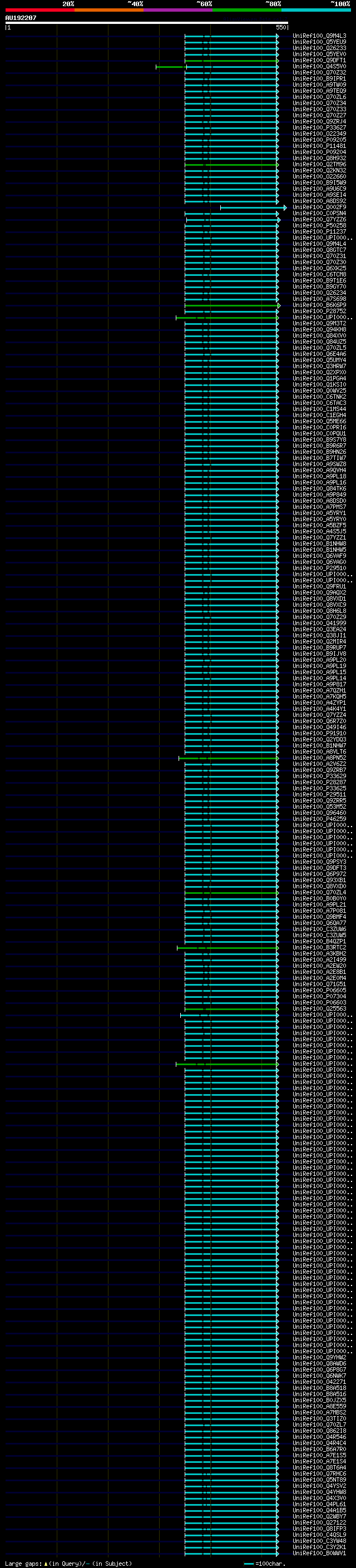Select the UniRef100_A4K4Y1 label

[x=319, y=709]
